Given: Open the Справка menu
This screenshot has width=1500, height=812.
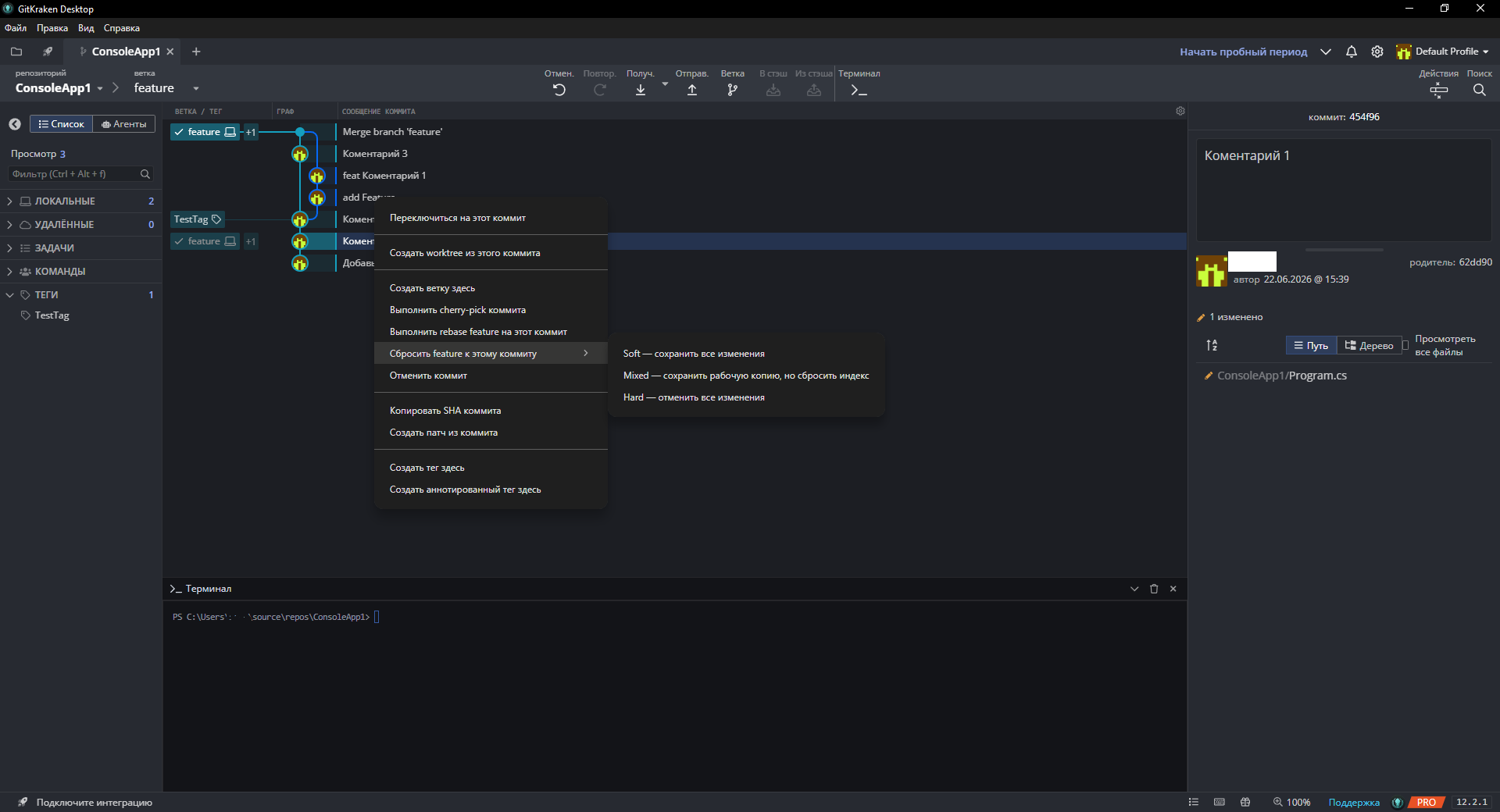Looking at the screenshot, I should coord(122,28).
